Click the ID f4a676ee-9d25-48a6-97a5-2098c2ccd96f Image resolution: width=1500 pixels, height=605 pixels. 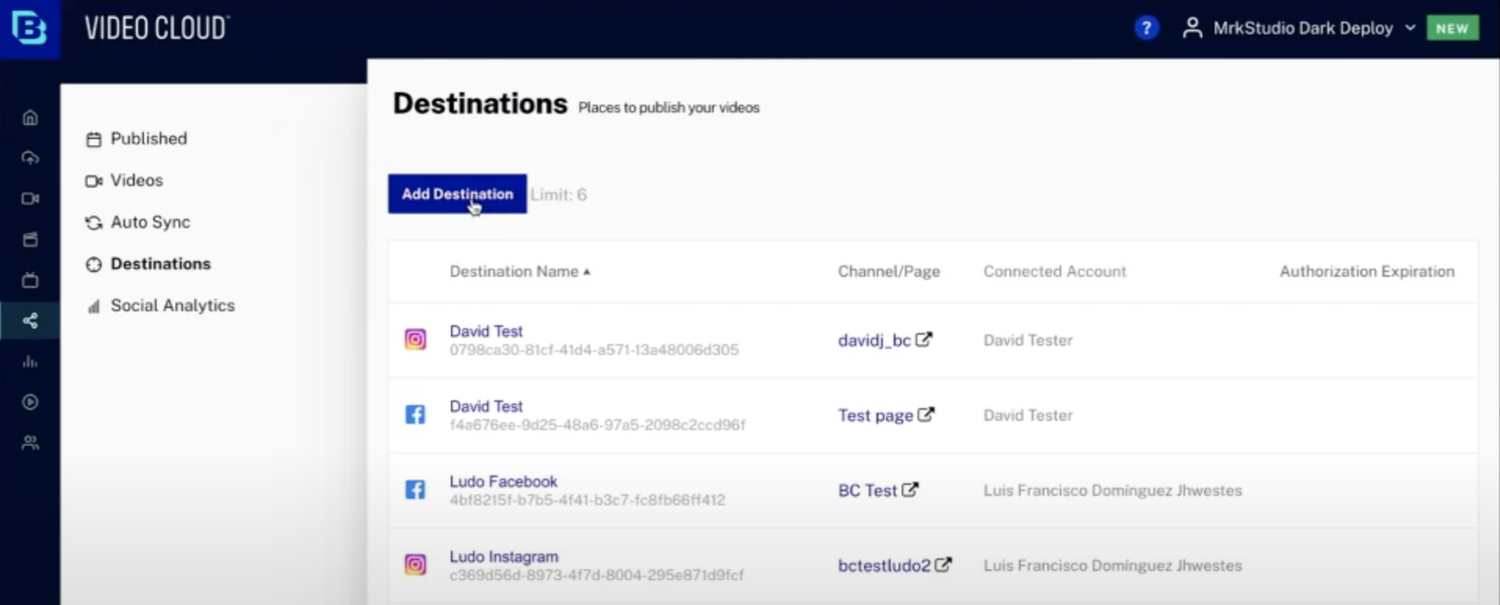(x=598, y=425)
